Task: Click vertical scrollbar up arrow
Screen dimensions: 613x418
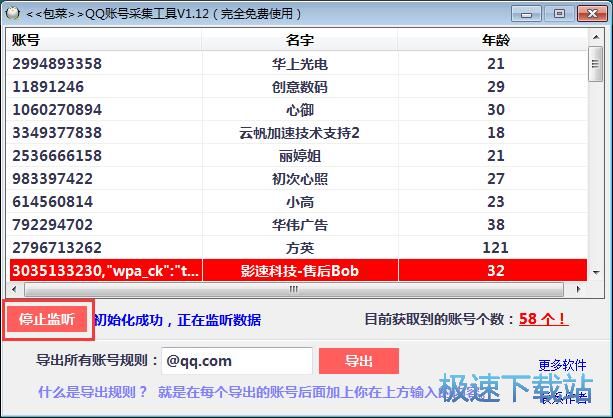Action: click(x=596, y=37)
